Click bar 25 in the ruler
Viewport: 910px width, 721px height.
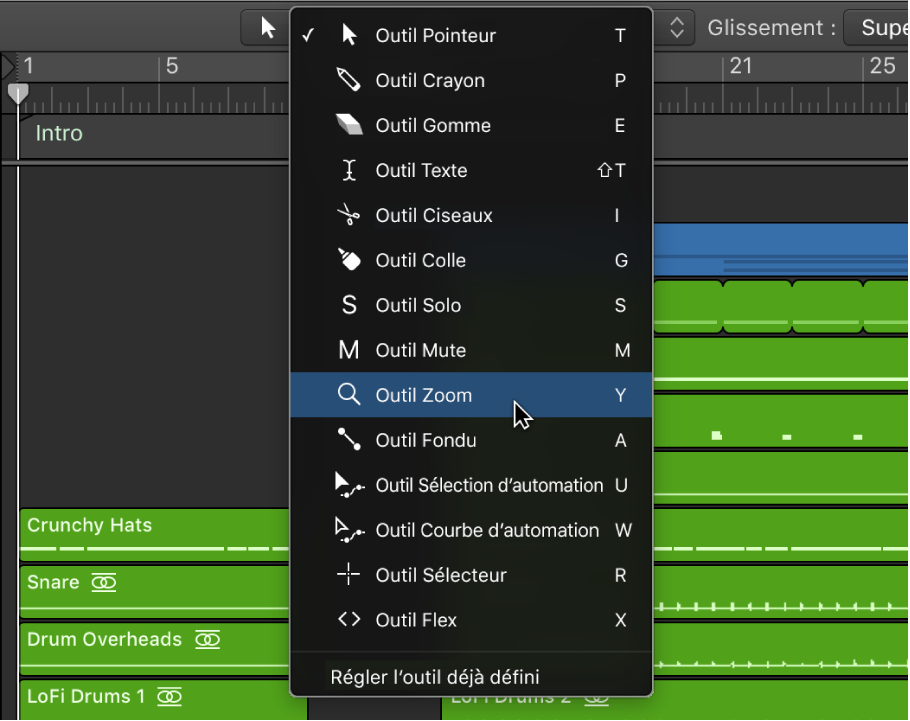882,66
